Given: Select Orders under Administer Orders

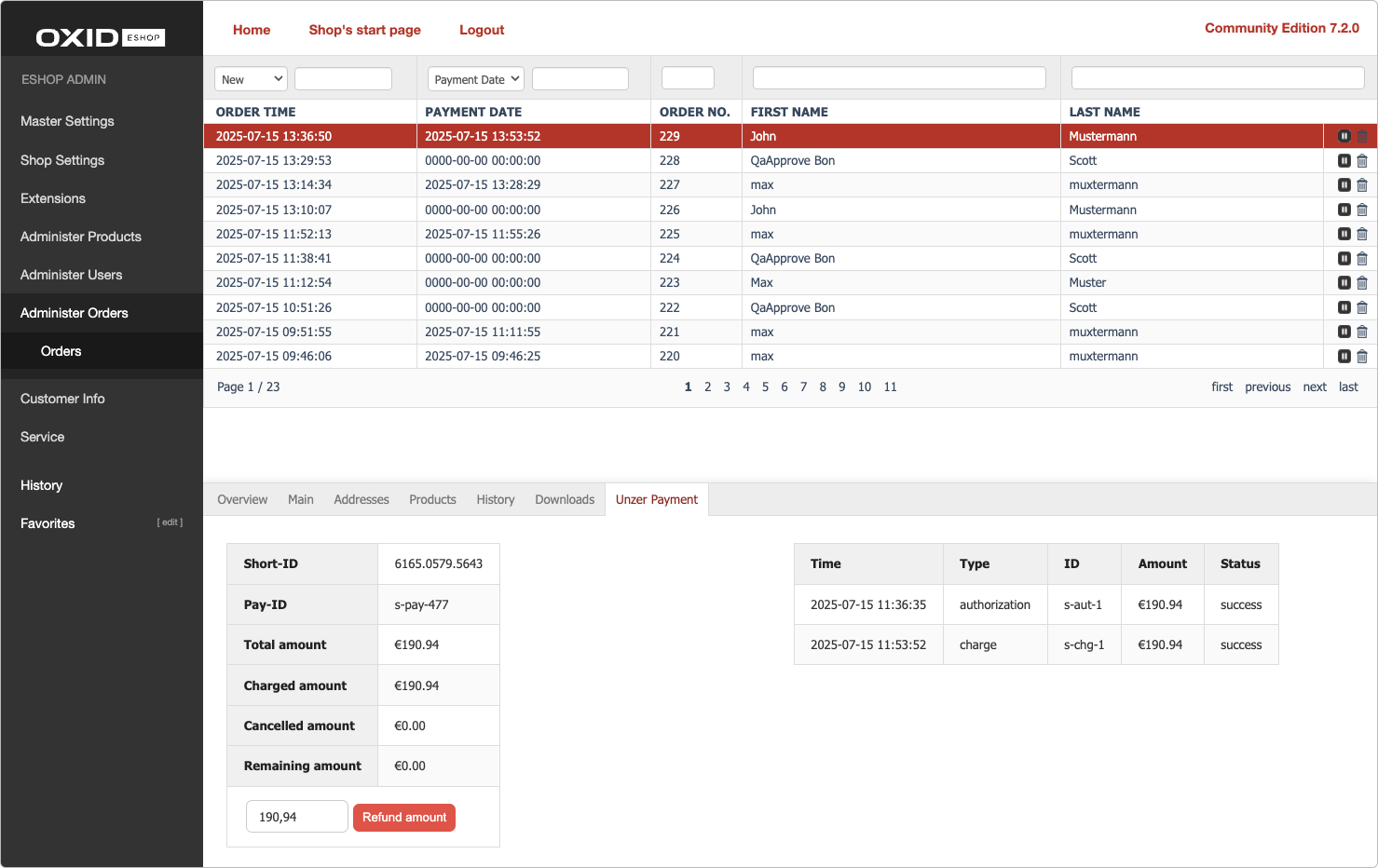Looking at the screenshot, I should coord(61,351).
